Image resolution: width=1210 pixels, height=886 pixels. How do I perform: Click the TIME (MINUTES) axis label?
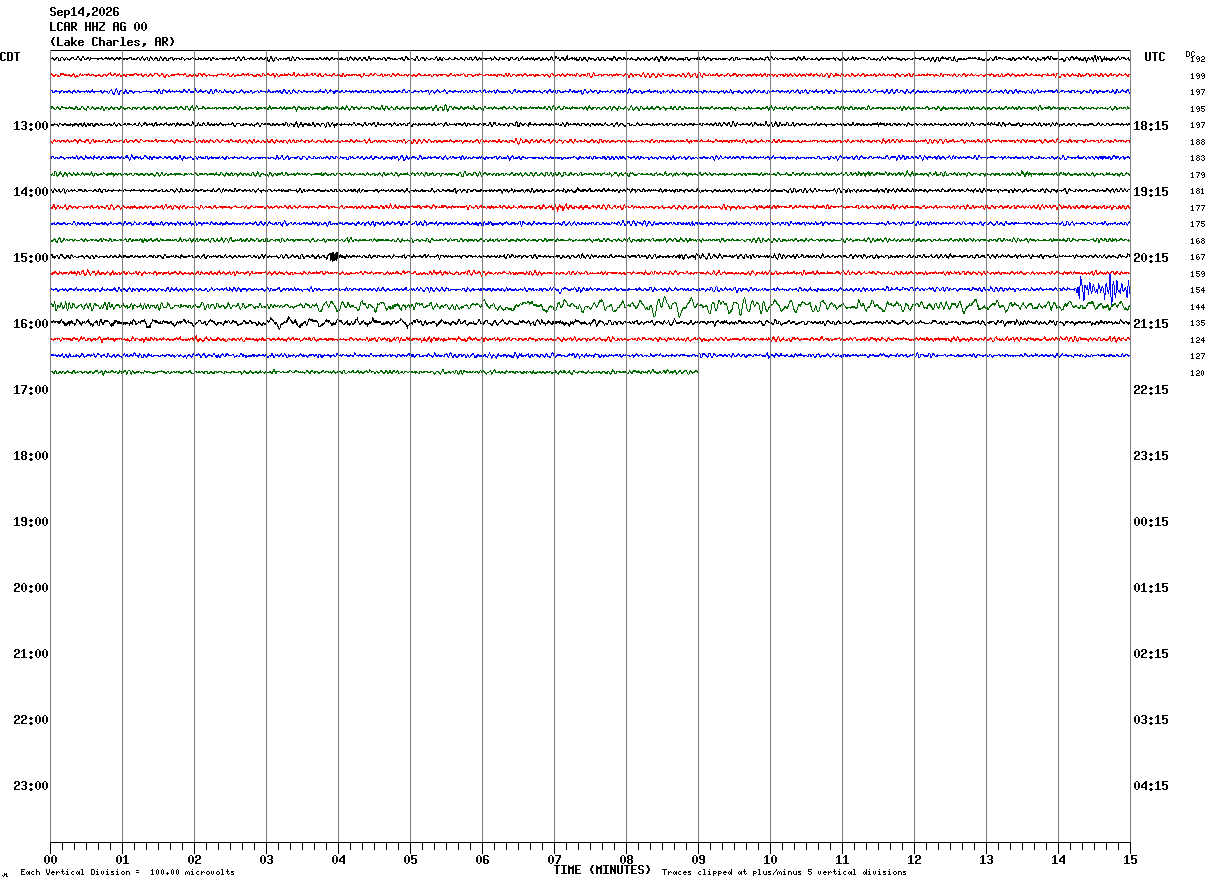602,870
